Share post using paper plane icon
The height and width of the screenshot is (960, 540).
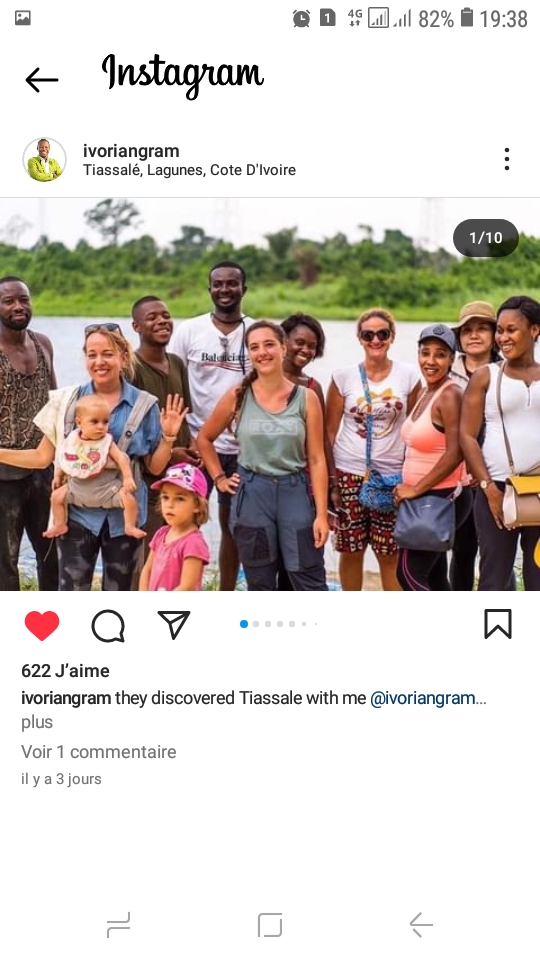174,624
